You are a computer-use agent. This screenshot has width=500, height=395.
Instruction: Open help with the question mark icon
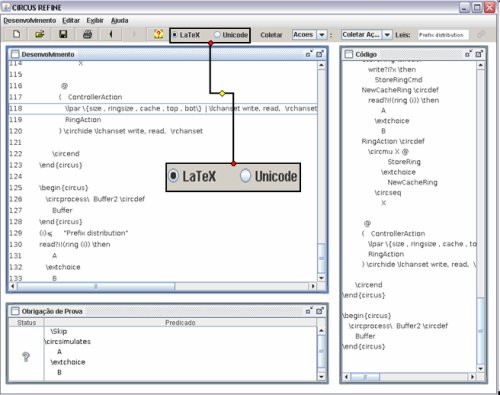point(158,34)
